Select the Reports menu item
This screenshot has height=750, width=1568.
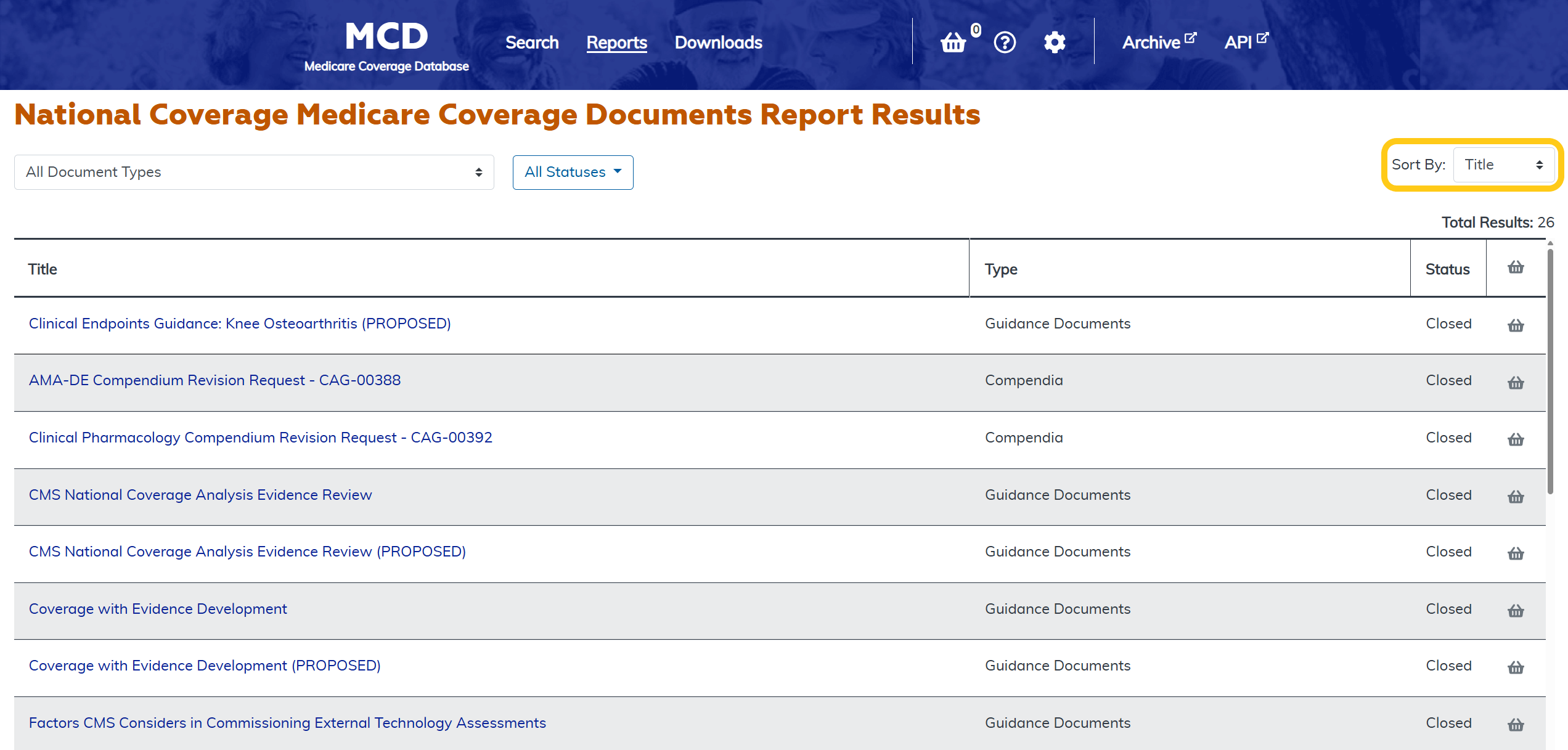tap(616, 43)
